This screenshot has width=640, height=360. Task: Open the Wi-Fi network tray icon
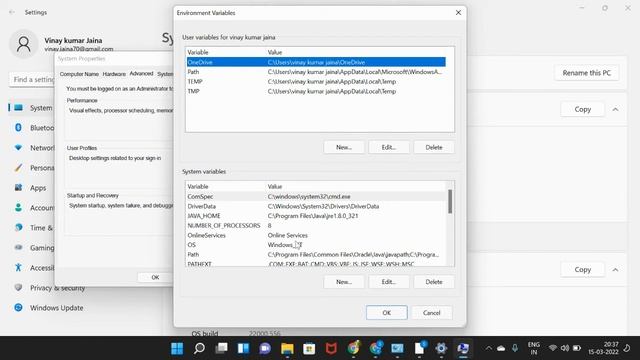[553, 348]
